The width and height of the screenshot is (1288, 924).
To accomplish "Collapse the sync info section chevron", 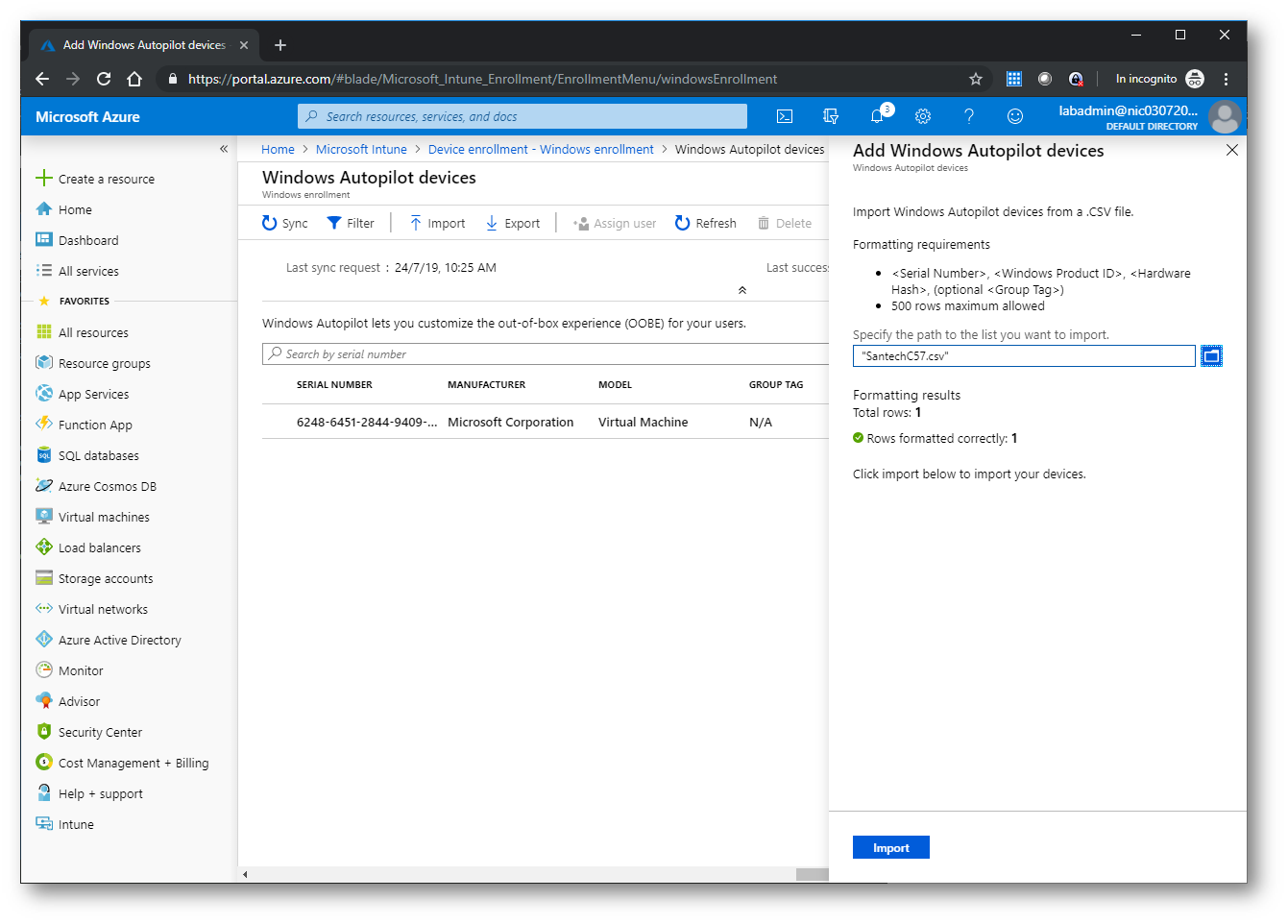I will click(x=742, y=290).
